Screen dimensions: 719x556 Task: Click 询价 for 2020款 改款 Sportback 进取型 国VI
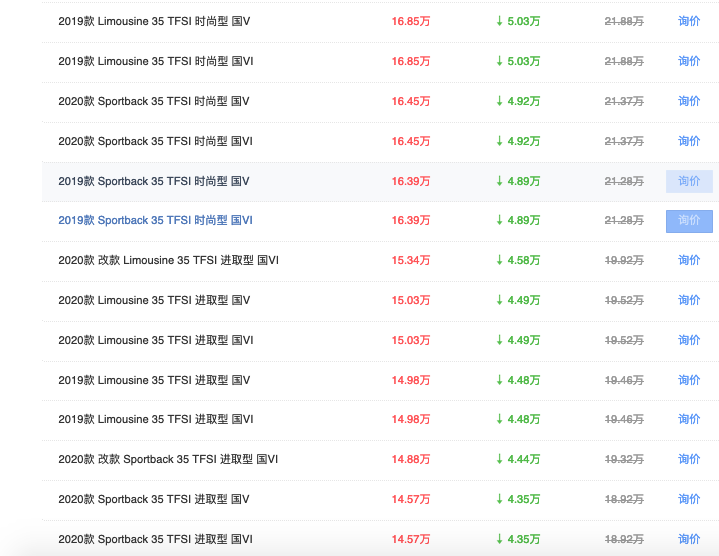[689, 459]
